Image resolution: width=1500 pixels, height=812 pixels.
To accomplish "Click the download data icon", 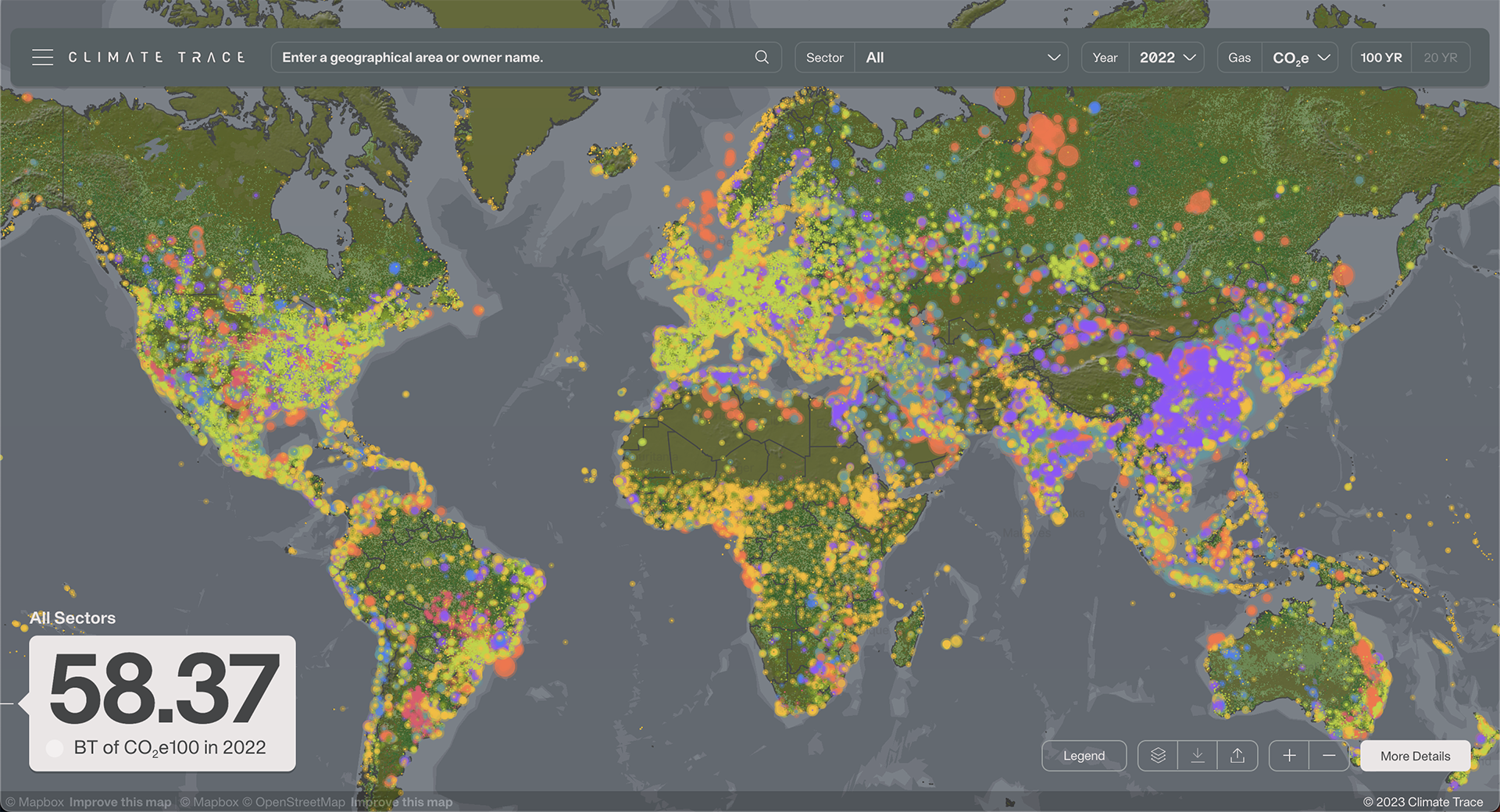I will (x=1198, y=756).
